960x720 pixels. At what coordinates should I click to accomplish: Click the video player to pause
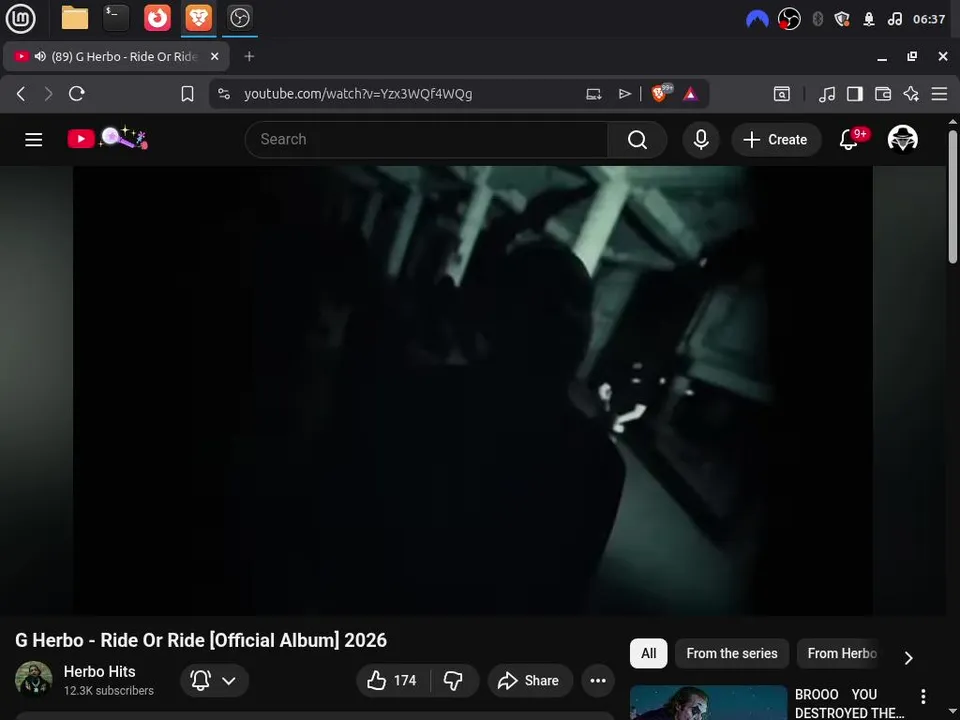point(473,390)
